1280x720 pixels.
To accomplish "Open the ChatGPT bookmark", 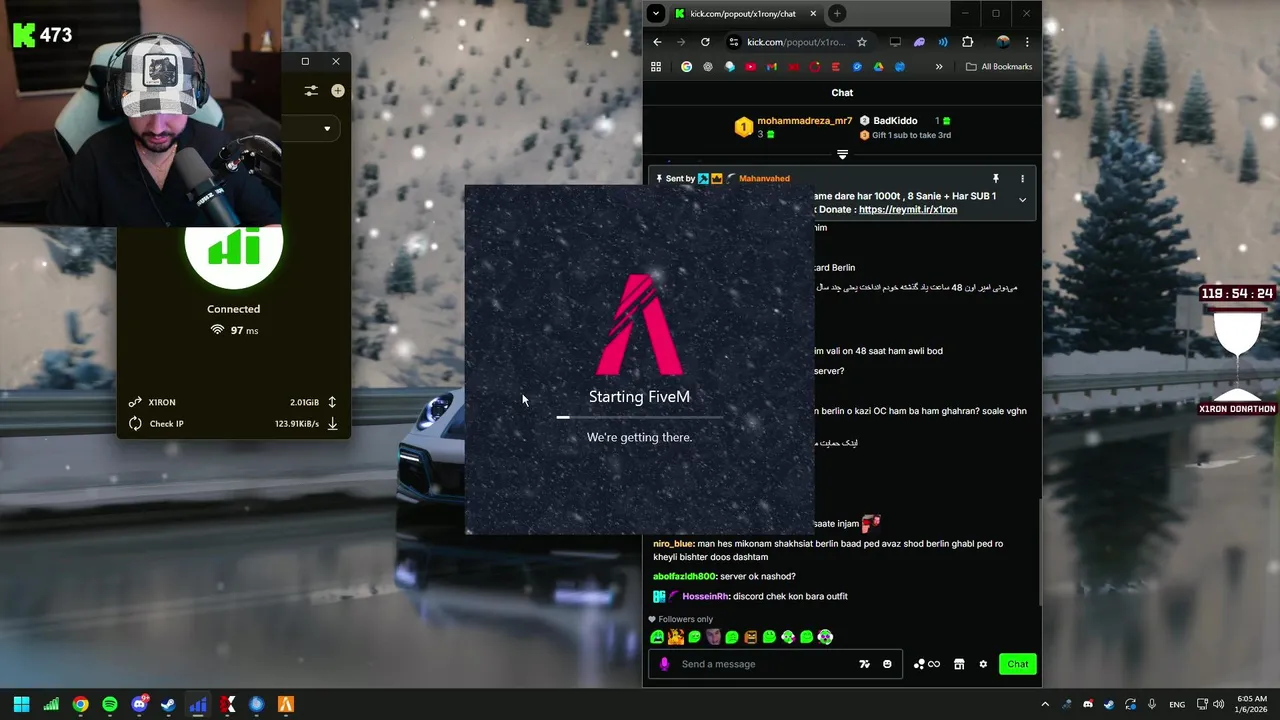I will (x=708, y=67).
